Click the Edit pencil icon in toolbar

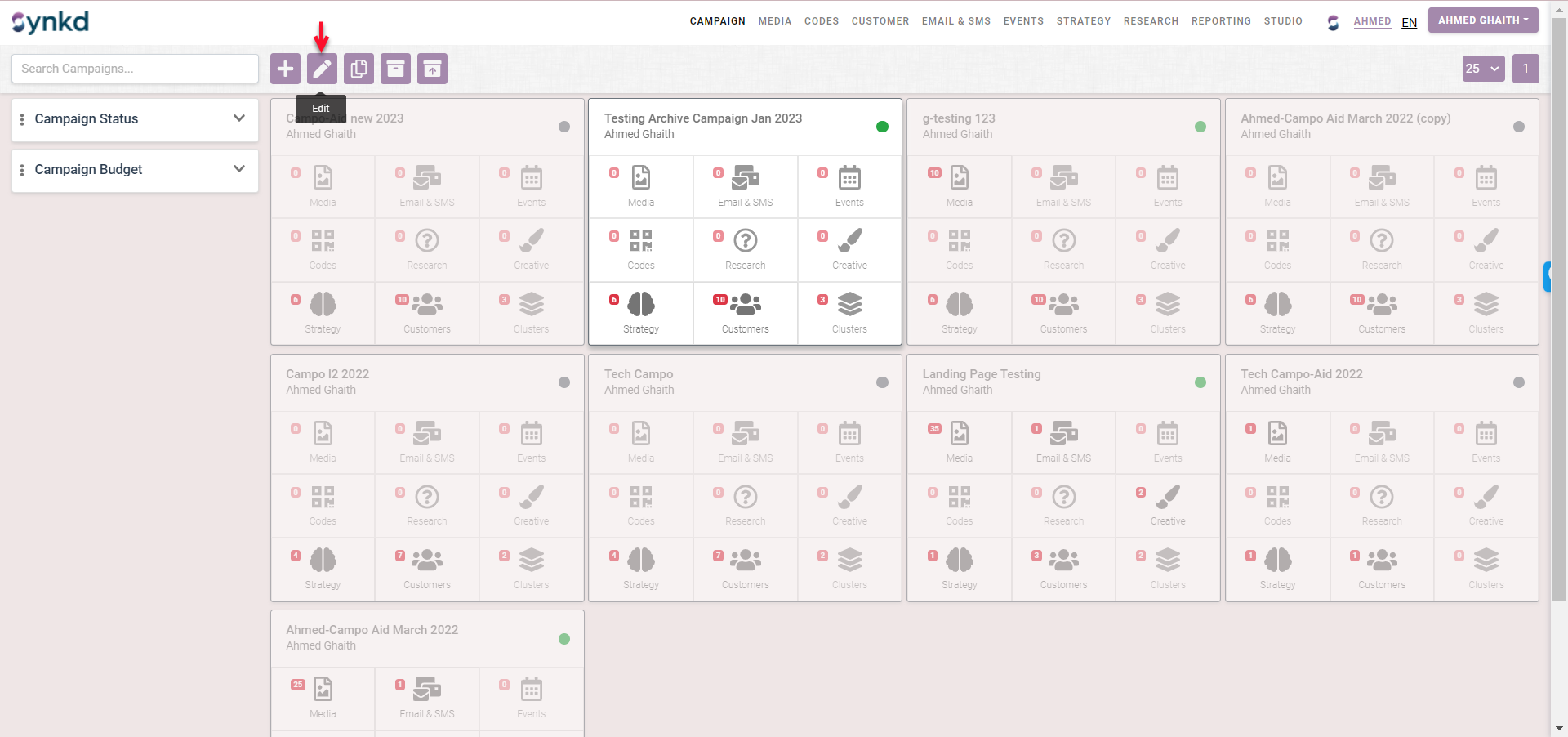(322, 69)
